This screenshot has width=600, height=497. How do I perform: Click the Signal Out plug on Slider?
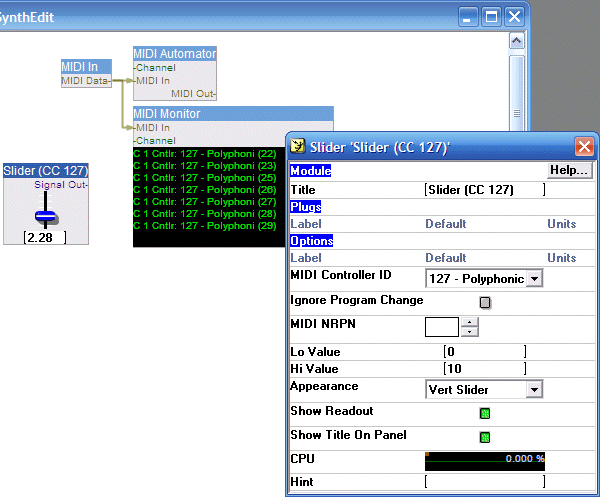[61, 185]
